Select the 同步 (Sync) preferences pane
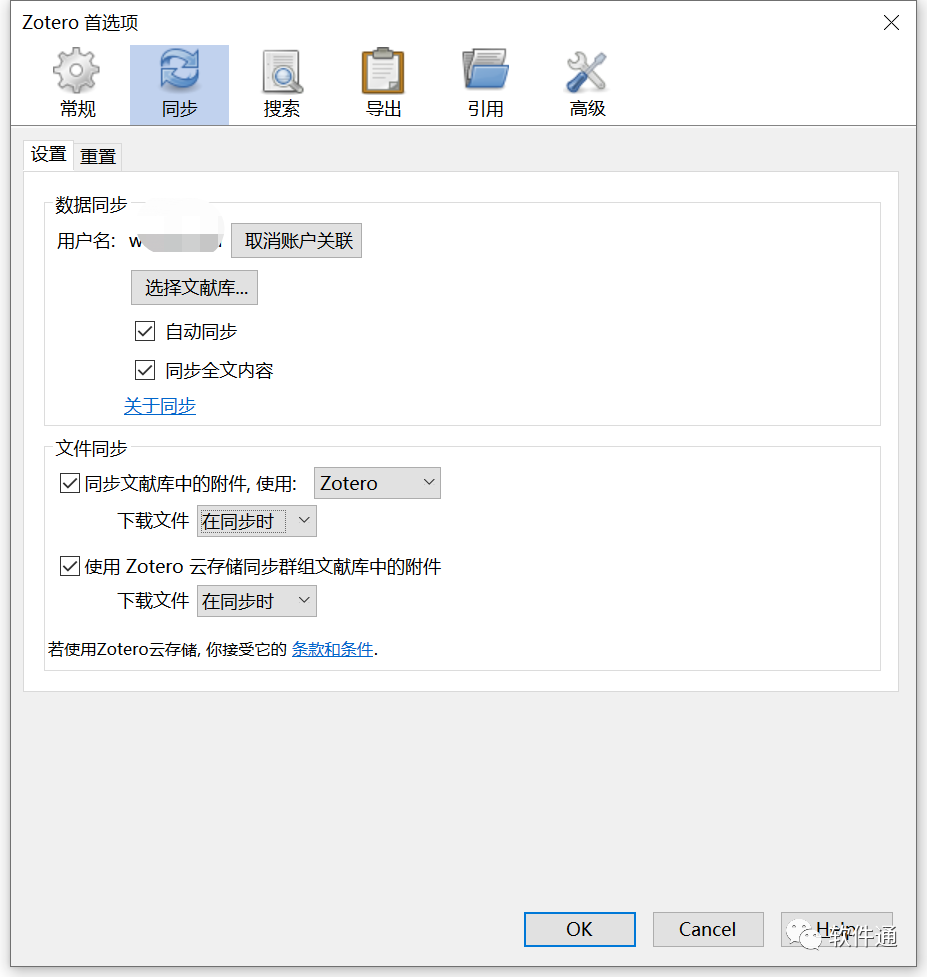The height and width of the screenshot is (977, 927). point(179,84)
